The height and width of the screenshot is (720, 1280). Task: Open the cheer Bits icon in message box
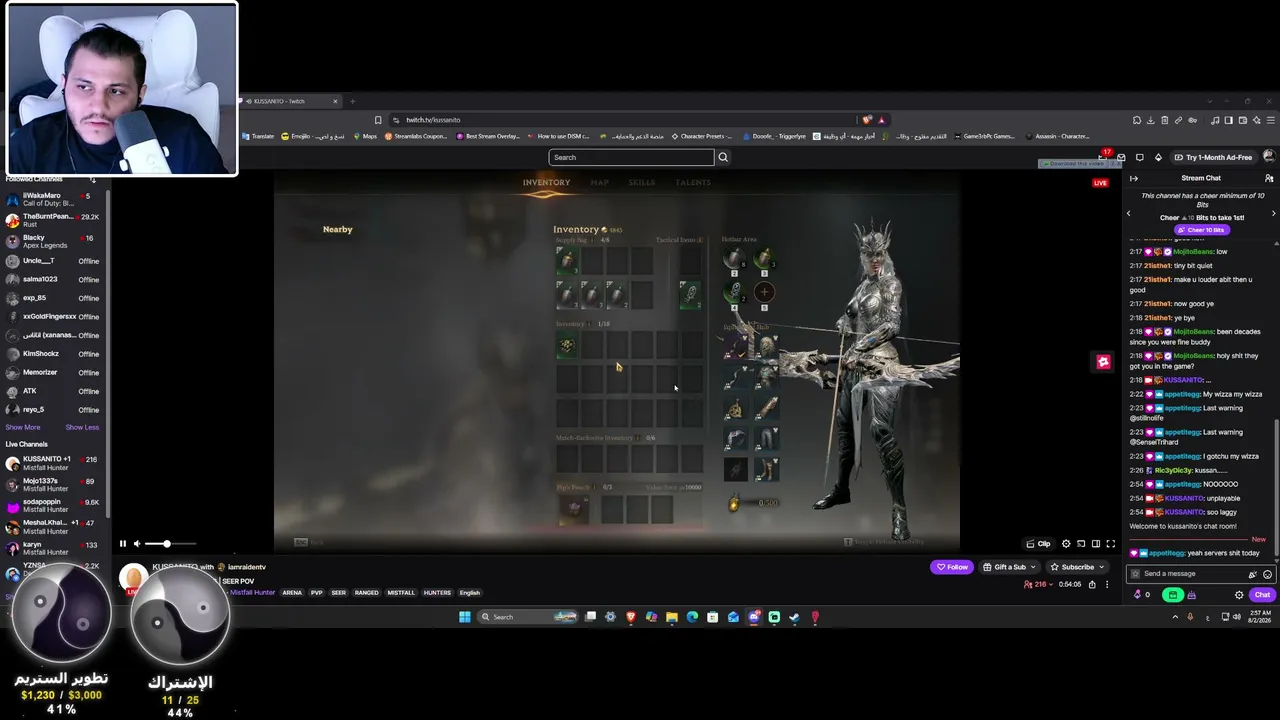coord(1252,574)
